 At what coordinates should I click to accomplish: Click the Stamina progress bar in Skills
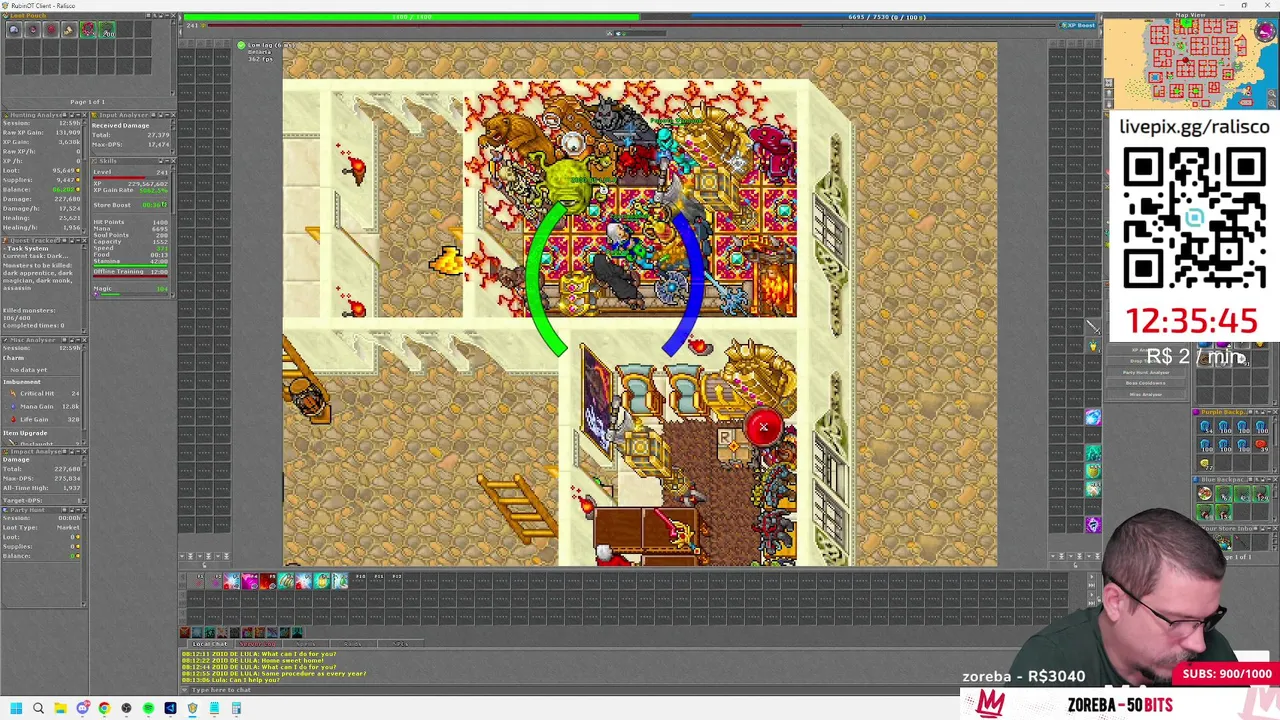130,266
